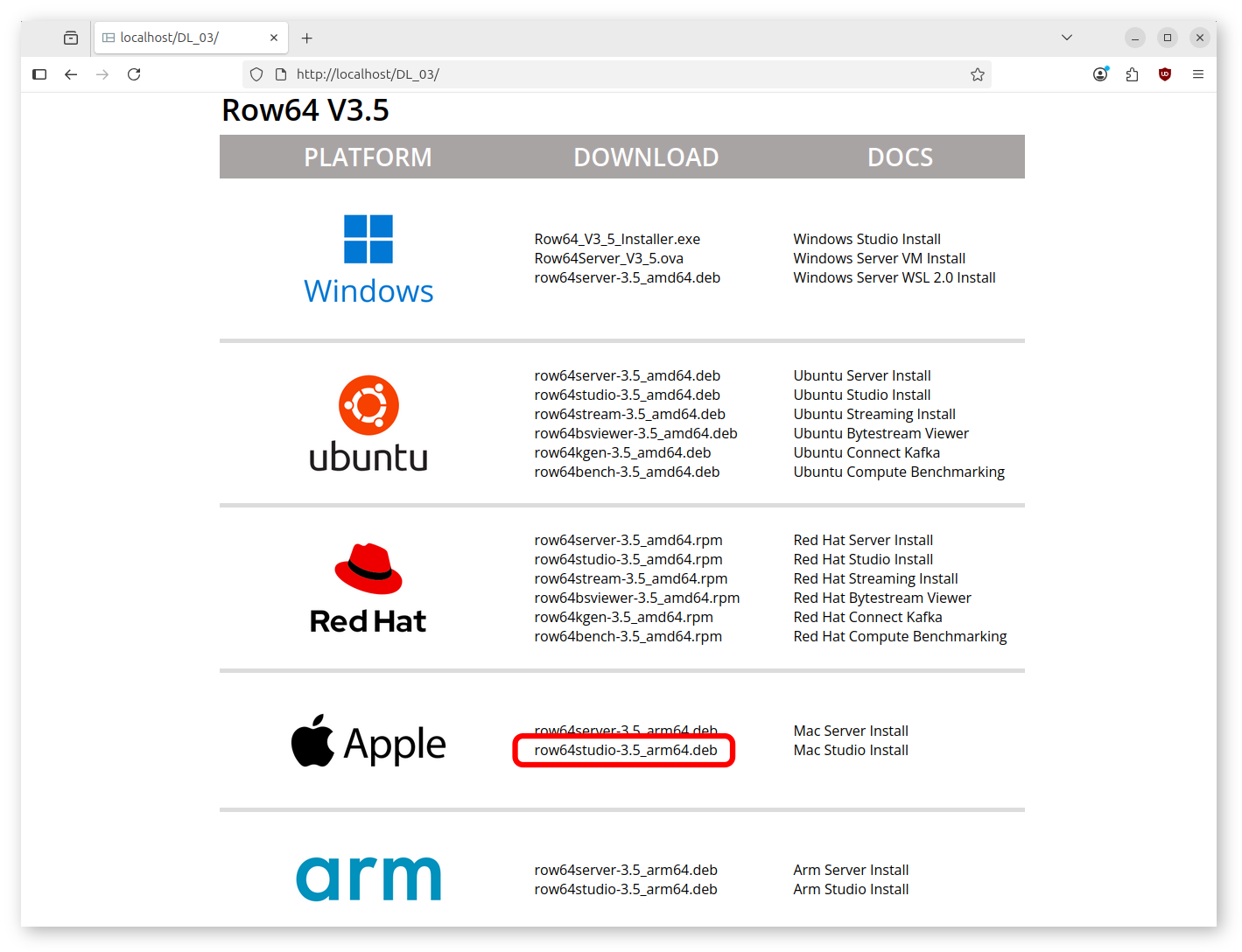
Task: Open Arm Studio Install docs
Action: pyautogui.click(x=851, y=889)
